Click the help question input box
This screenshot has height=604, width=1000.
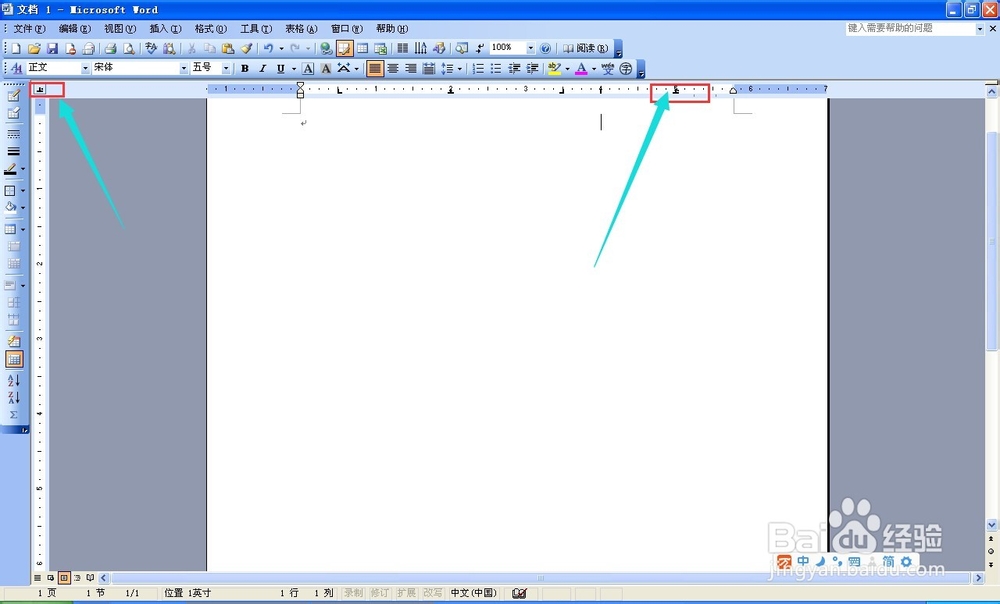(x=910, y=29)
